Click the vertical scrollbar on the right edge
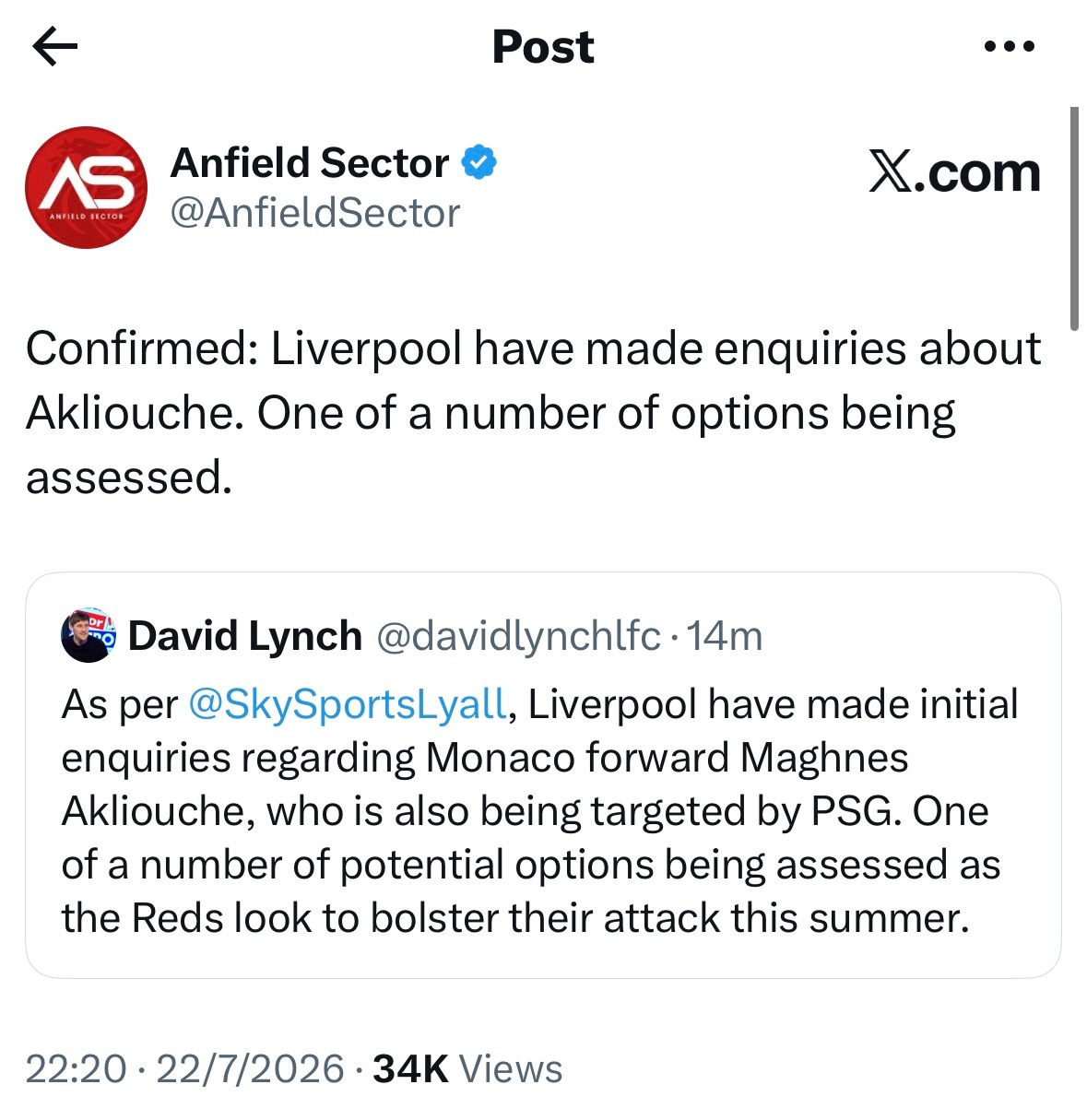Image resolution: width=1087 pixels, height=1120 pixels. click(1074, 218)
